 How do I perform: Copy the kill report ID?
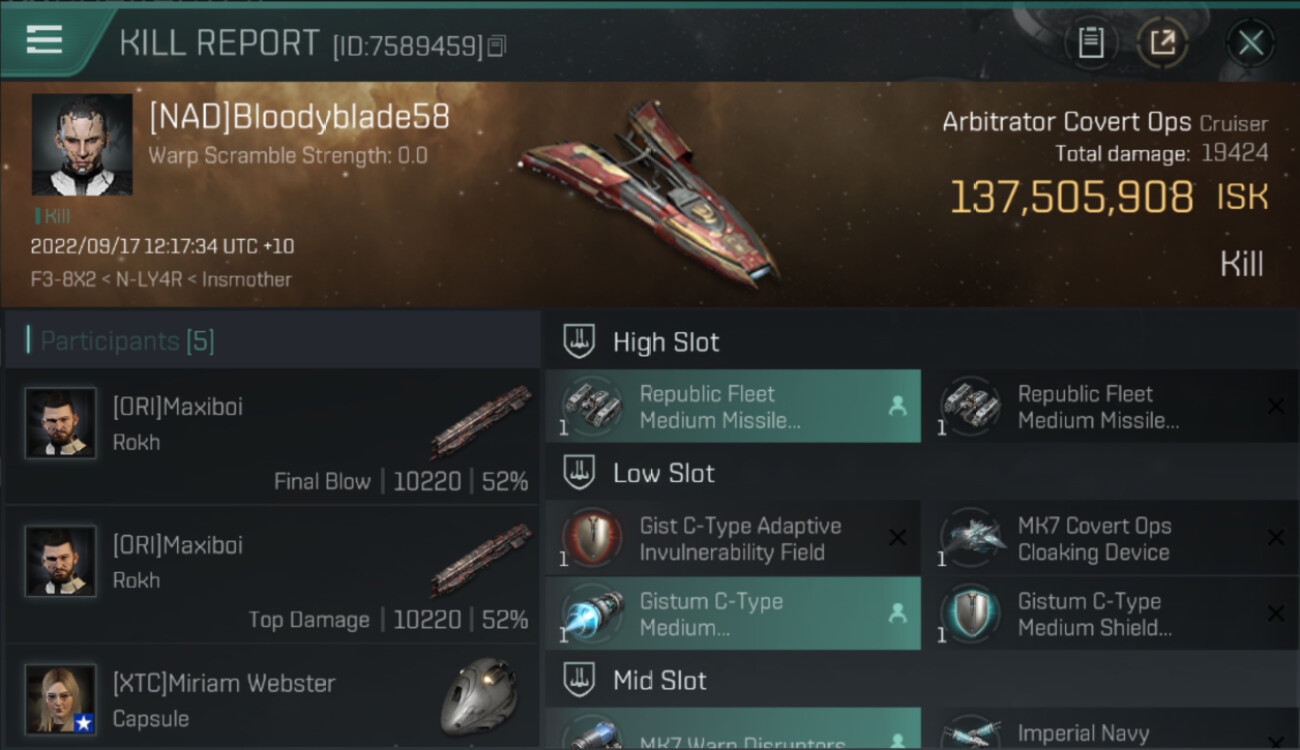point(497,45)
